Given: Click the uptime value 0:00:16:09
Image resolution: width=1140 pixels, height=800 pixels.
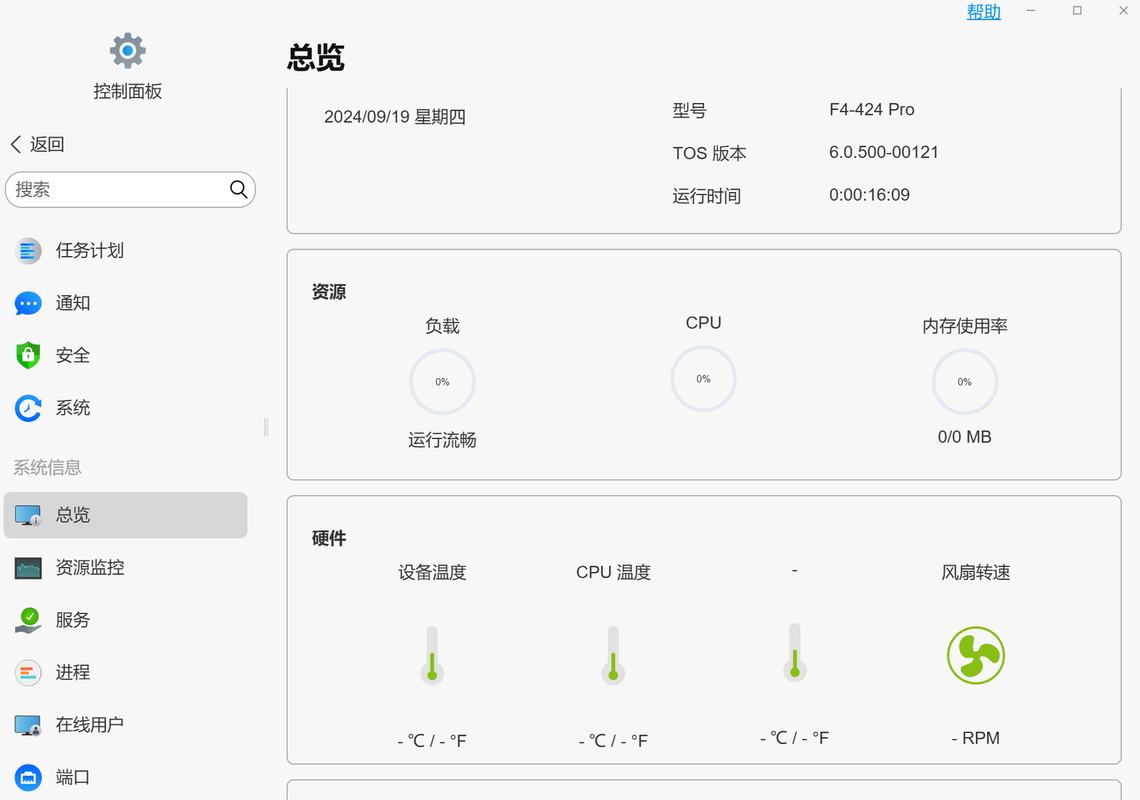Looking at the screenshot, I should pyautogui.click(x=870, y=195).
